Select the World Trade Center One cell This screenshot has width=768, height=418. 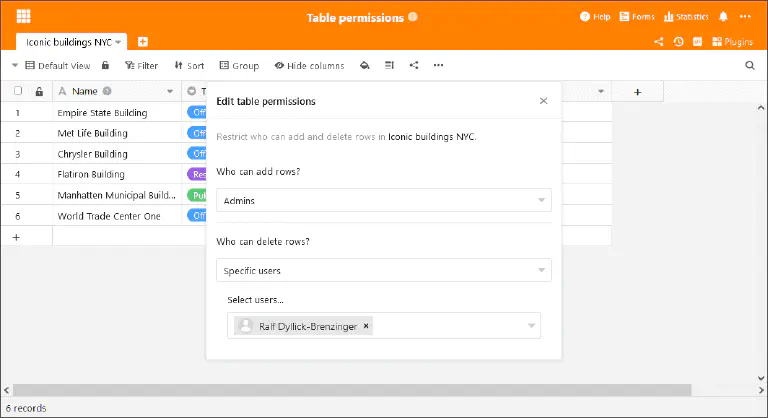click(117, 216)
